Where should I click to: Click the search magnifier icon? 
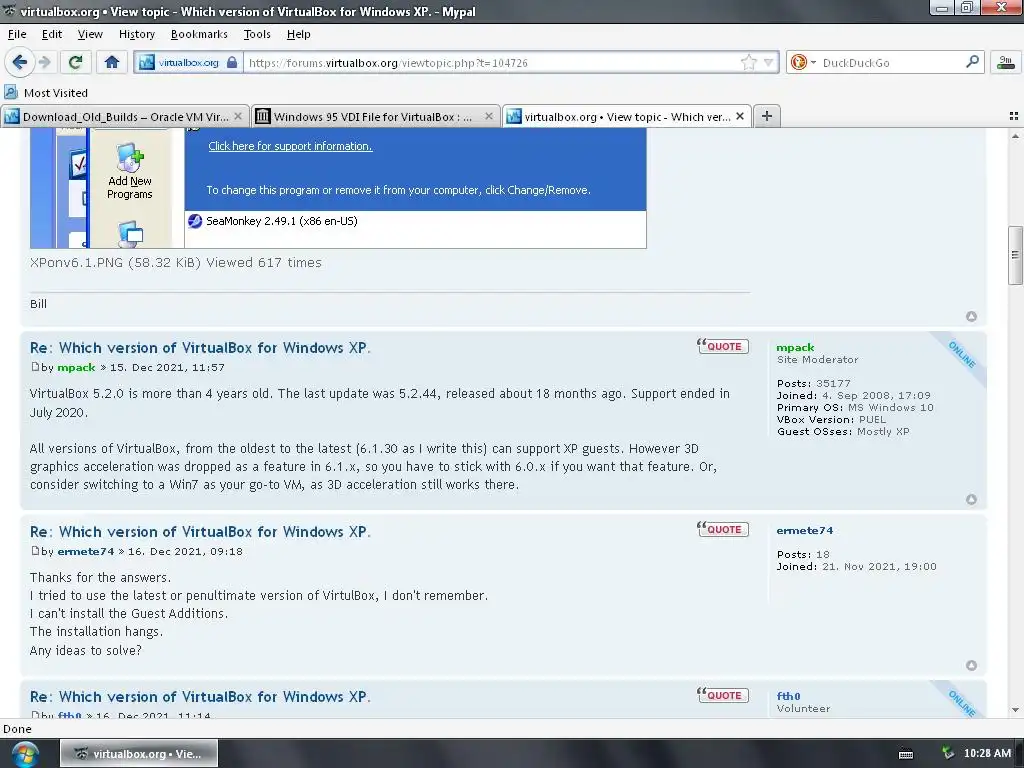[972, 62]
